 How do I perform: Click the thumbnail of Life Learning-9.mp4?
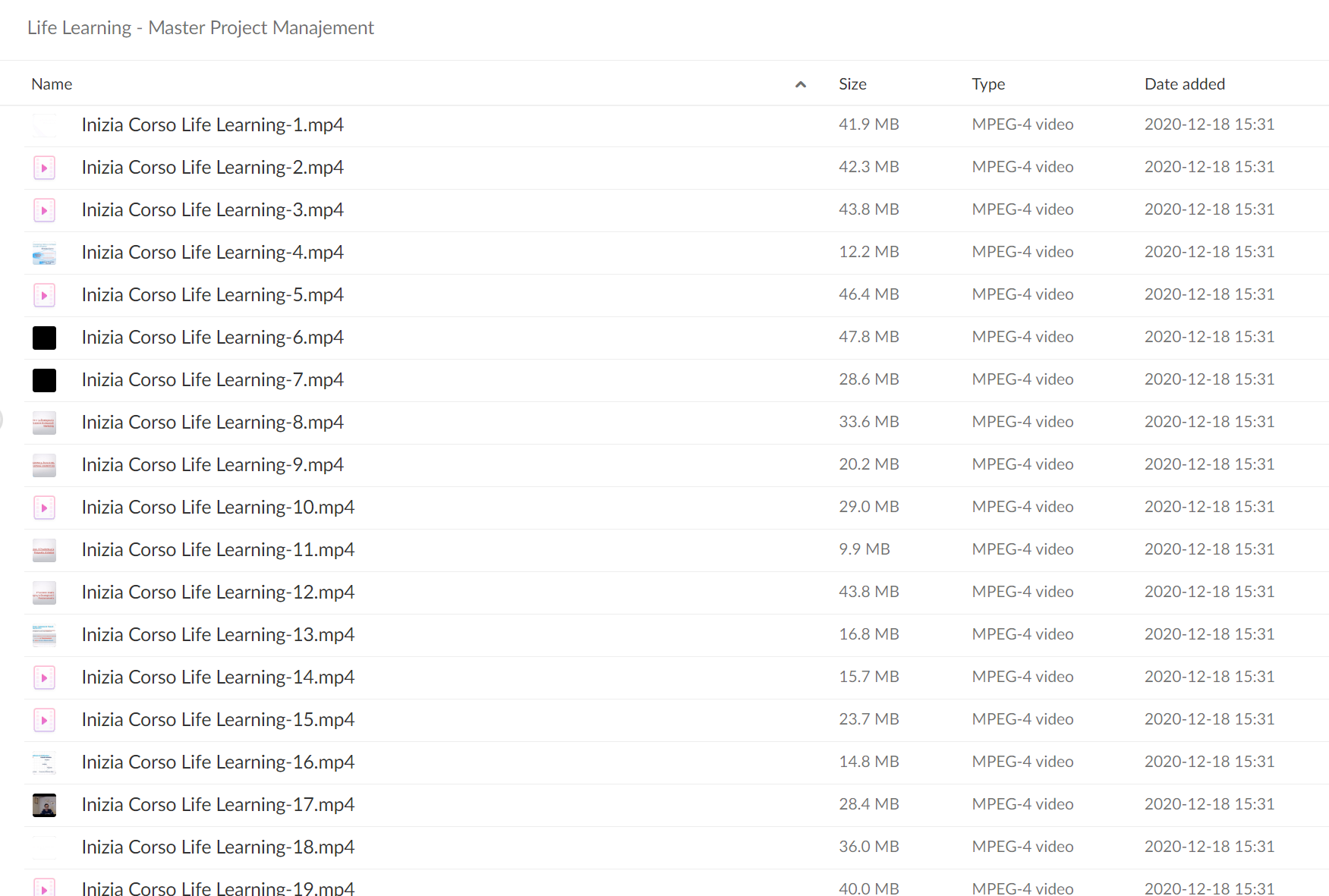44,465
